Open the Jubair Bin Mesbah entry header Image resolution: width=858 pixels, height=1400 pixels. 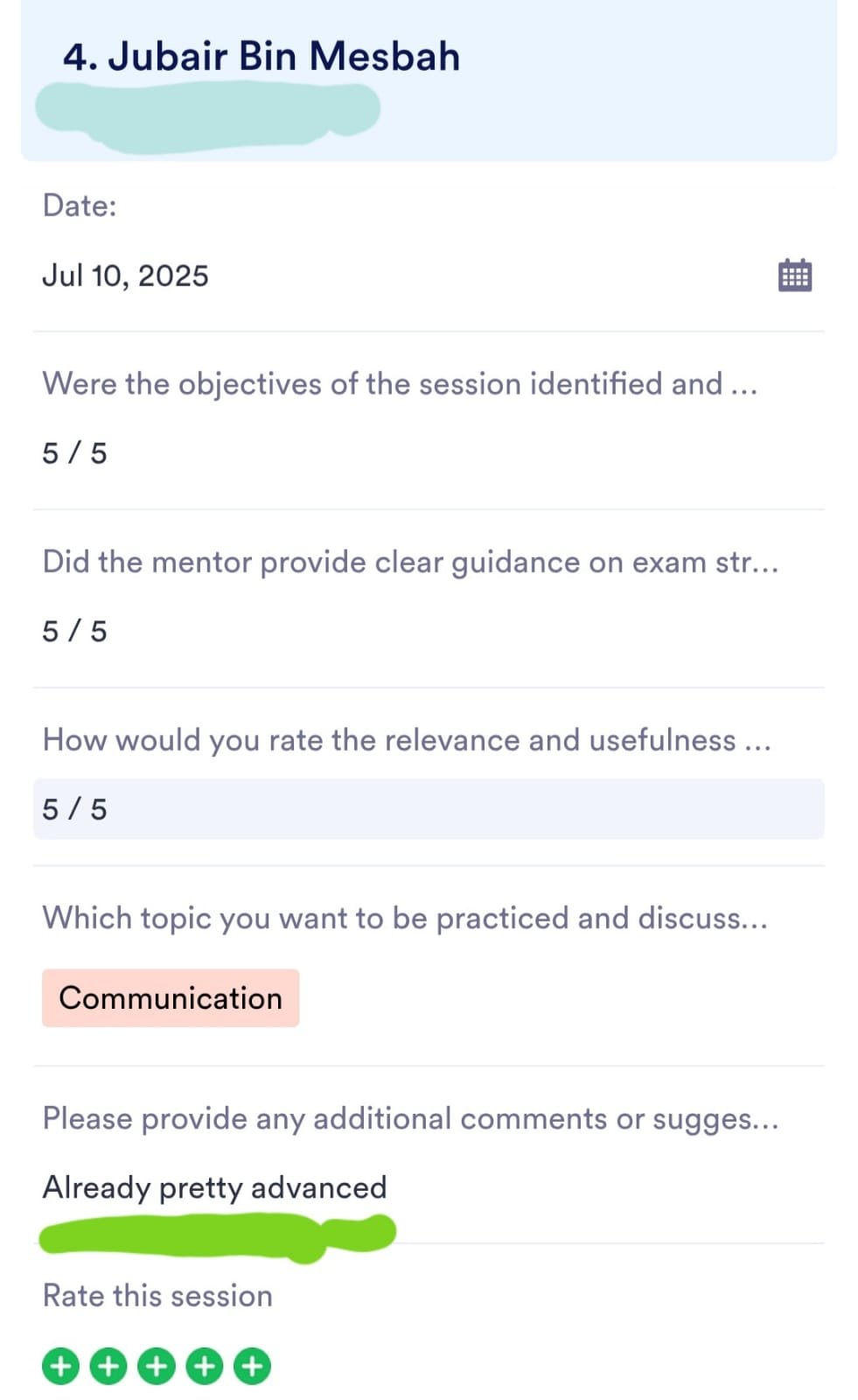[x=262, y=57]
